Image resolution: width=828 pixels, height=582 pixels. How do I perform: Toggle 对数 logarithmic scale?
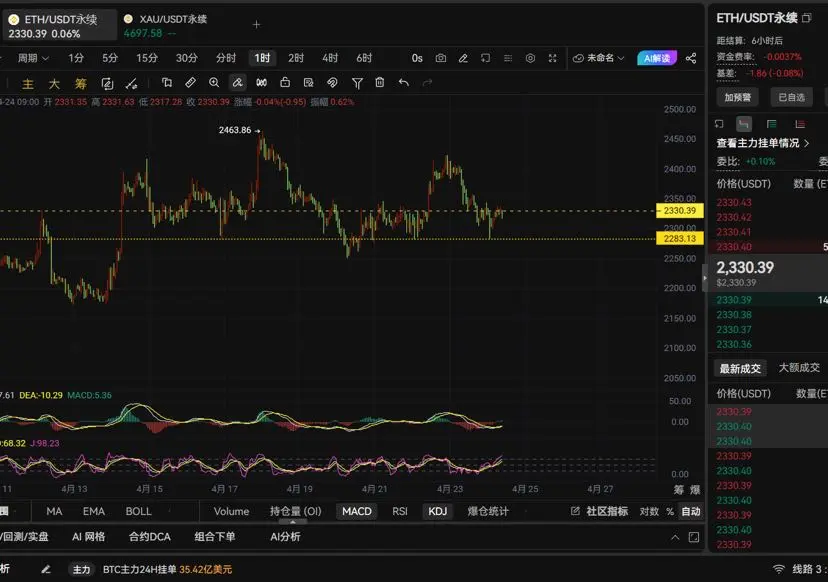point(649,511)
